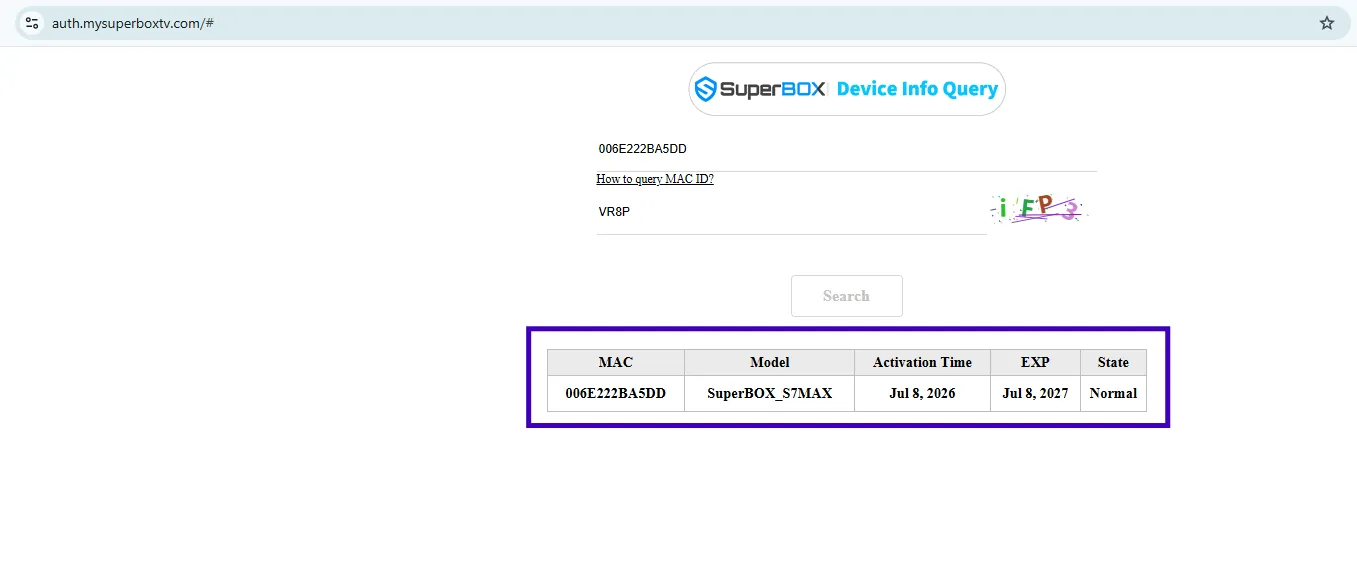1357x562 pixels.
Task: Click the auth.mysuperboxtv.com address bar URL
Action: point(133,23)
